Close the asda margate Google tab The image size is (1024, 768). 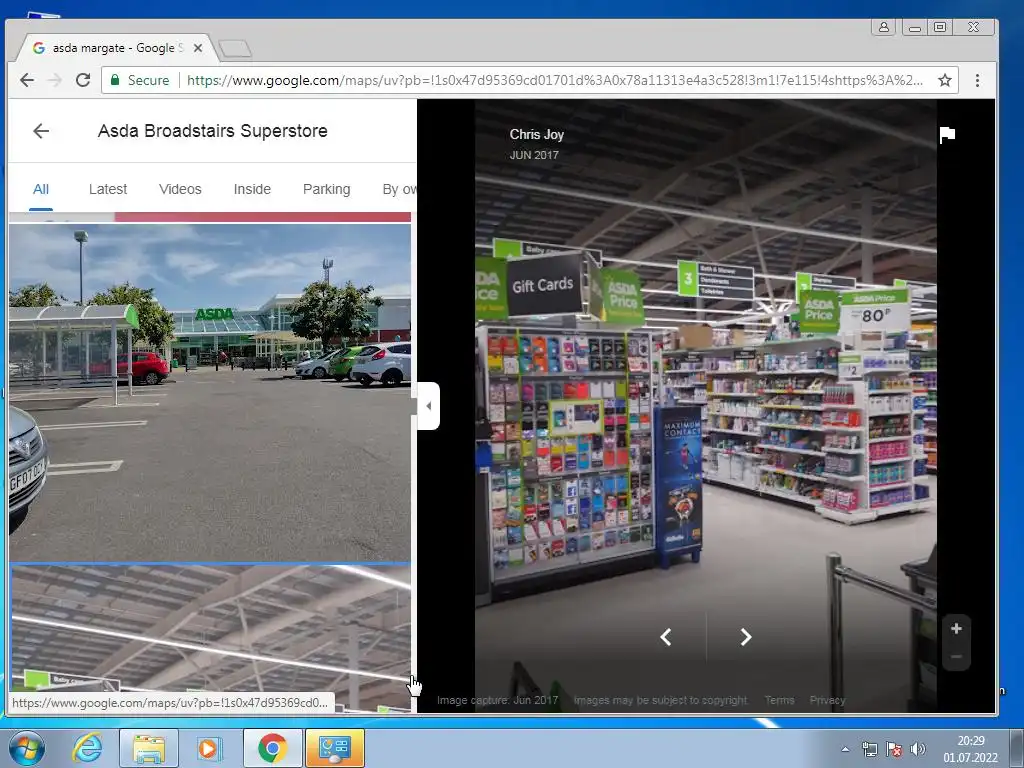[x=198, y=48]
